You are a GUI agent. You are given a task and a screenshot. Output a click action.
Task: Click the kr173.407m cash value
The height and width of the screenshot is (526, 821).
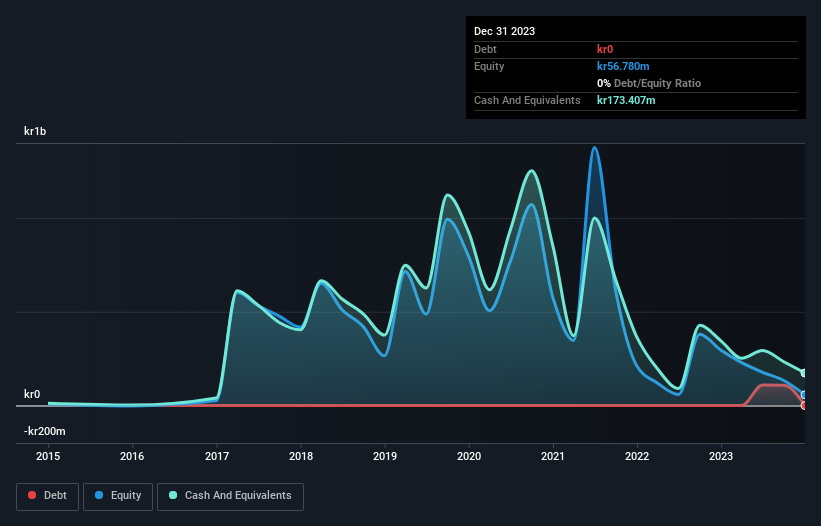(626, 100)
